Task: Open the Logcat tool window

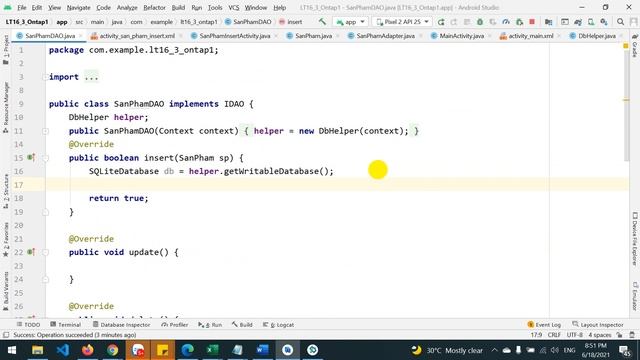Action: click(278, 325)
